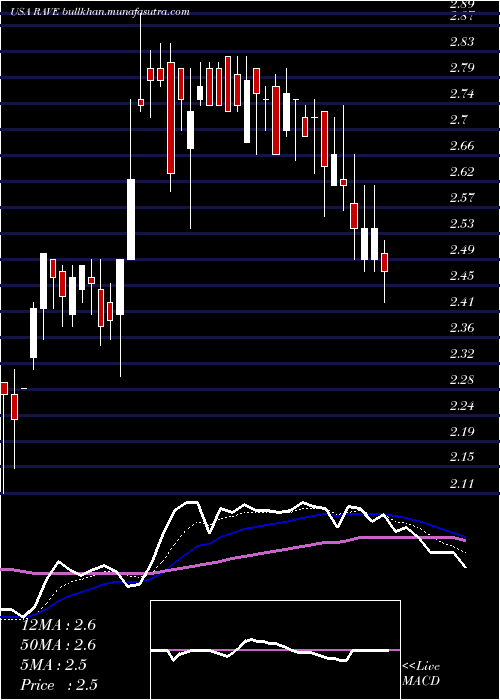Click the tall white breakout candle near 2.62
Viewport: 500px width, 700px height.
tap(131, 219)
